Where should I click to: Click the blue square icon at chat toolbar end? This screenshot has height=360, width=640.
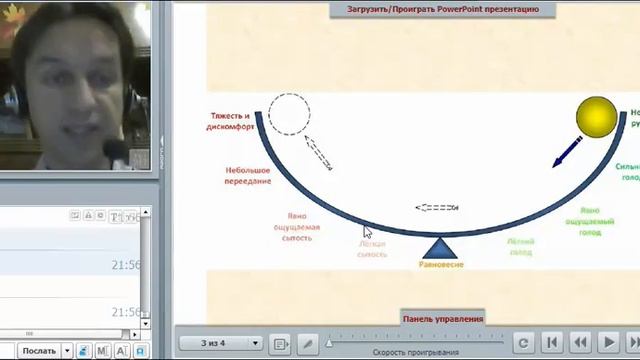click(x=140, y=351)
